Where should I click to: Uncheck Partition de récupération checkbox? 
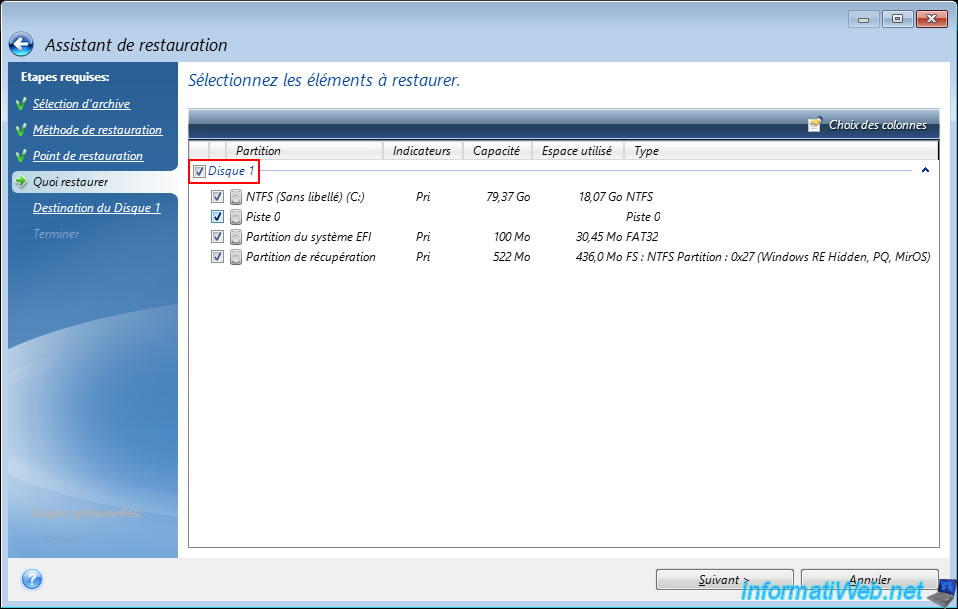[x=218, y=257]
